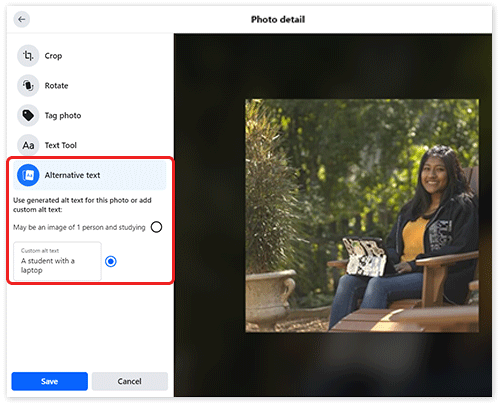Click the 'Photo detail' heading
500x409 pixels.
[278, 20]
